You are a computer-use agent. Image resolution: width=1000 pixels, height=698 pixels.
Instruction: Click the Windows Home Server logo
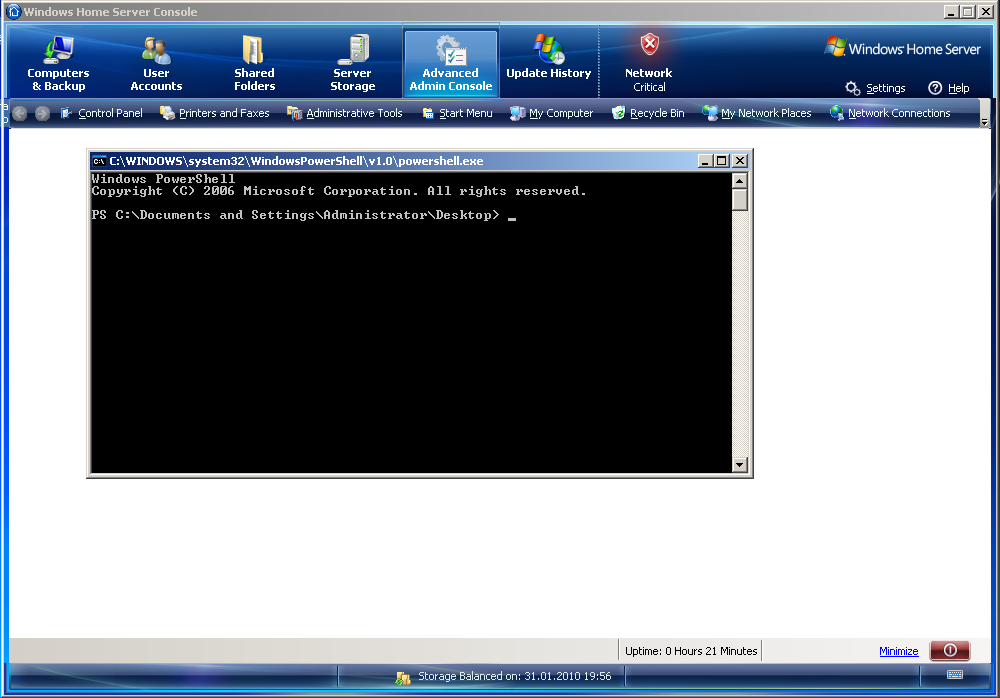(x=902, y=48)
